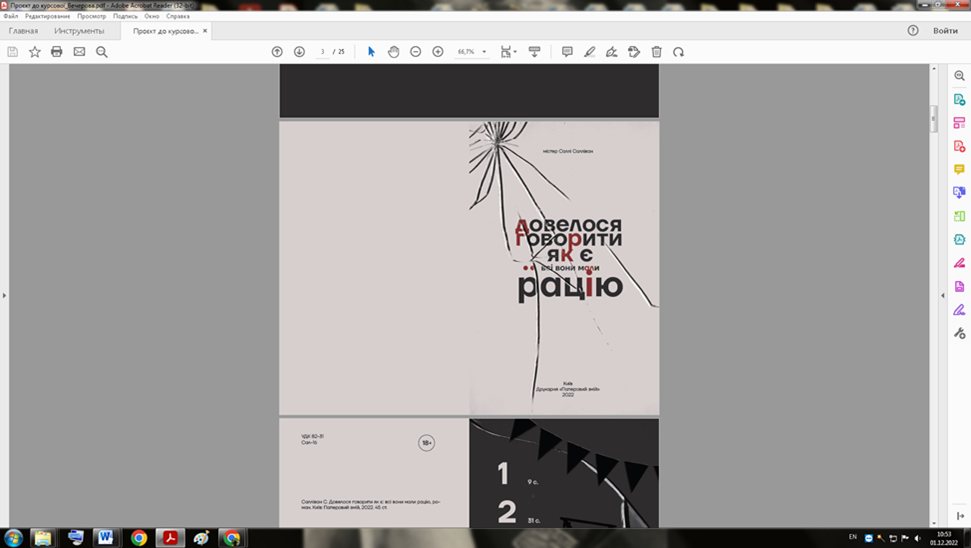Expand right panel labels at bottom
This screenshot has height=548, width=971.
coord(960,516)
